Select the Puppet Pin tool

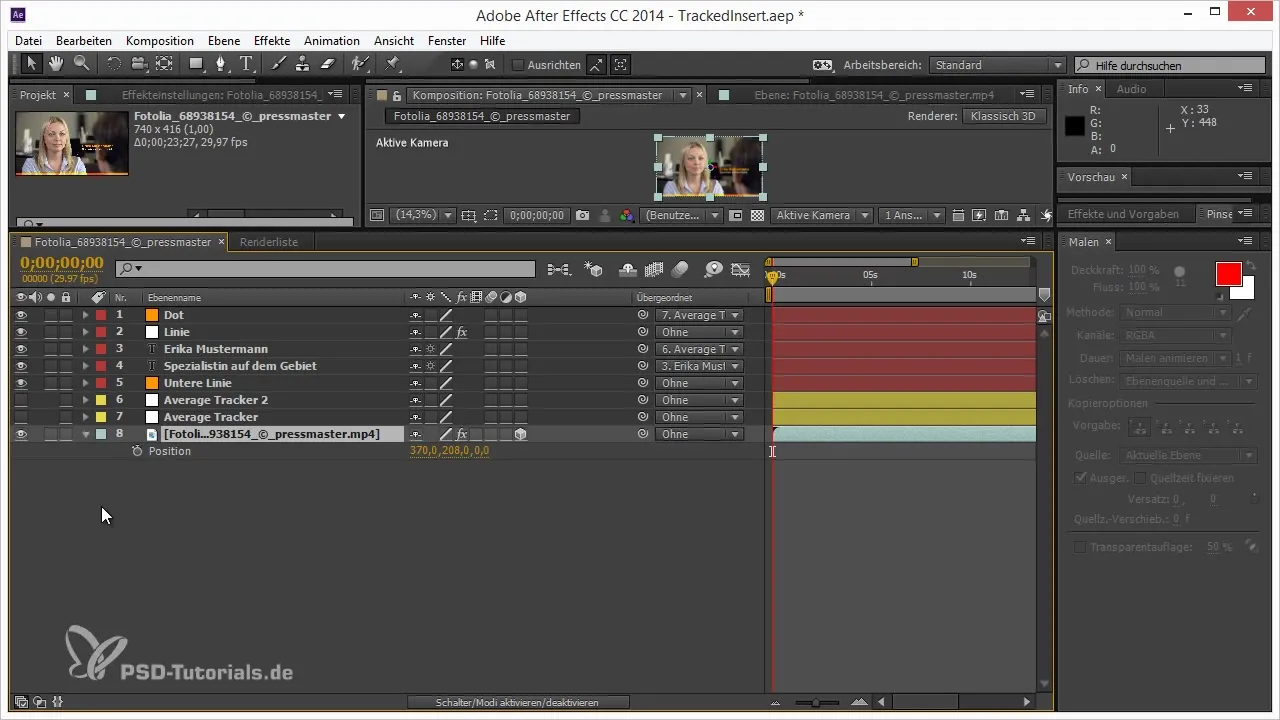392,64
